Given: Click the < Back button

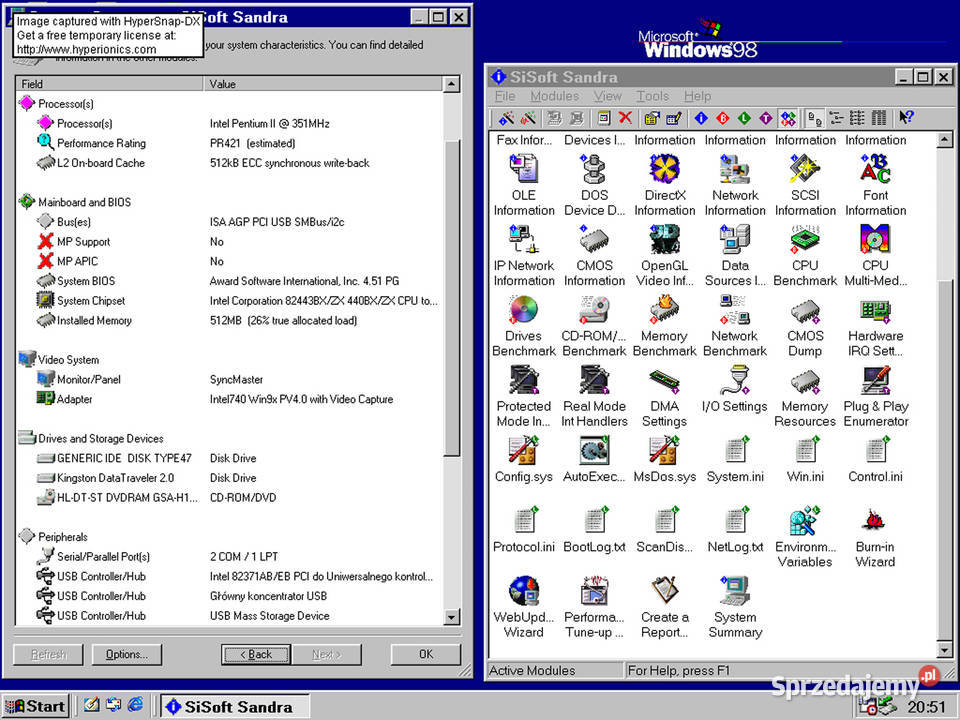Looking at the screenshot, I should [x=256, y=654].
